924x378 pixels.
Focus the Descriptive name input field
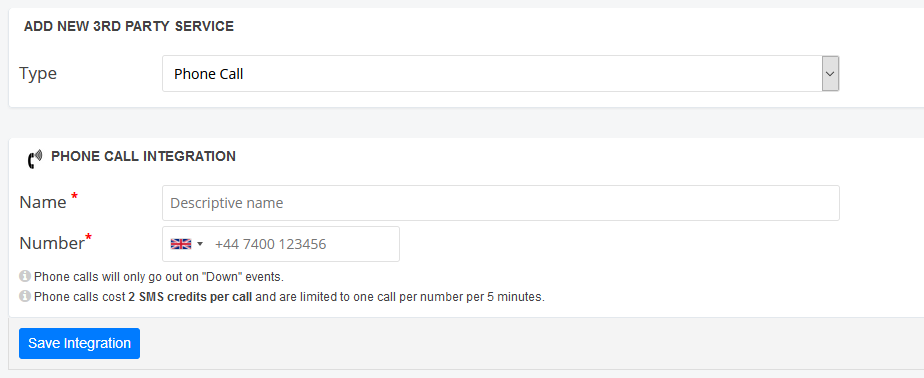[500, 203]
